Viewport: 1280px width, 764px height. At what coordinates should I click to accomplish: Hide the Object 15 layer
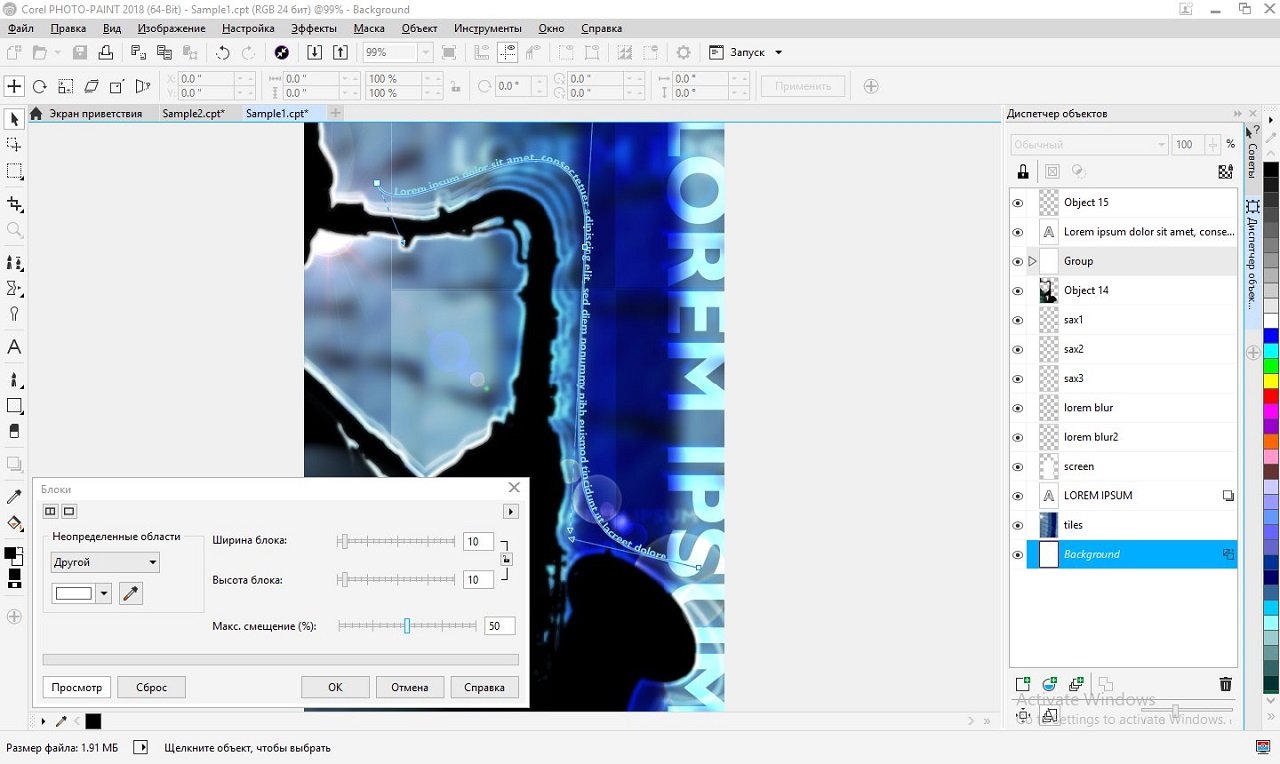[x=1018, y=203]
